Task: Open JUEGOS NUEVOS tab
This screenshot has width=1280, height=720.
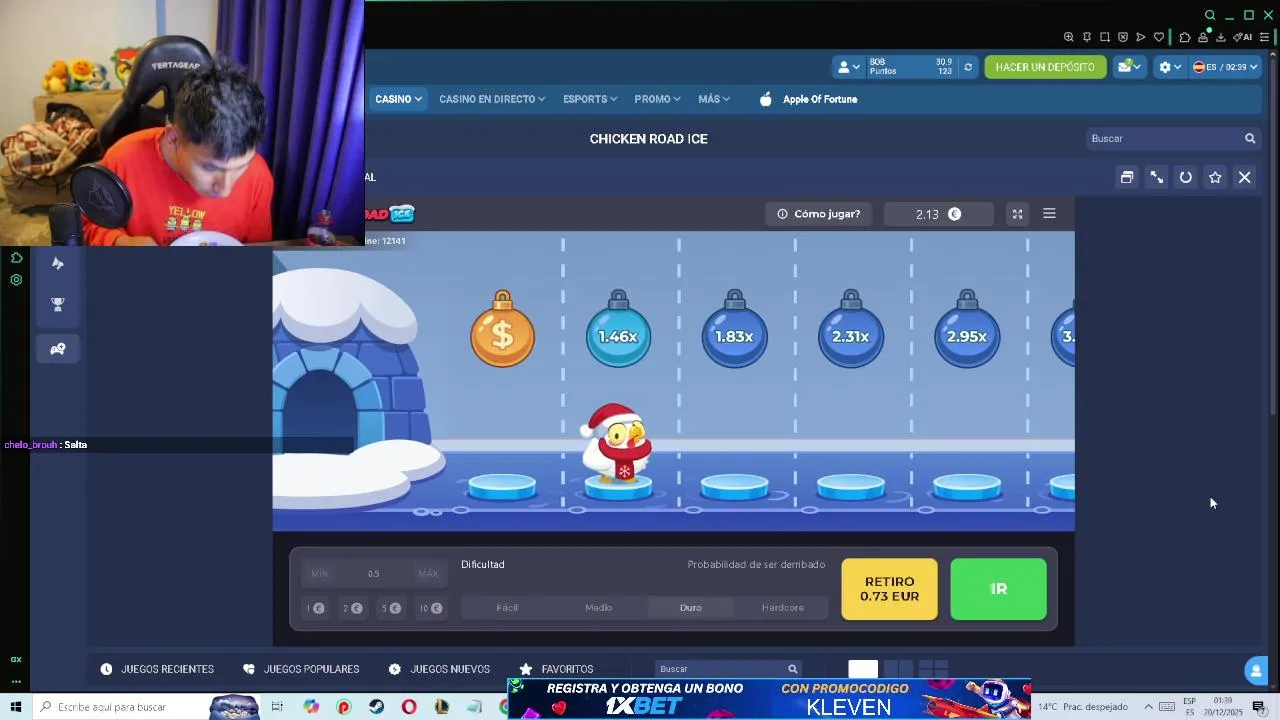Action: coord(439,669)
